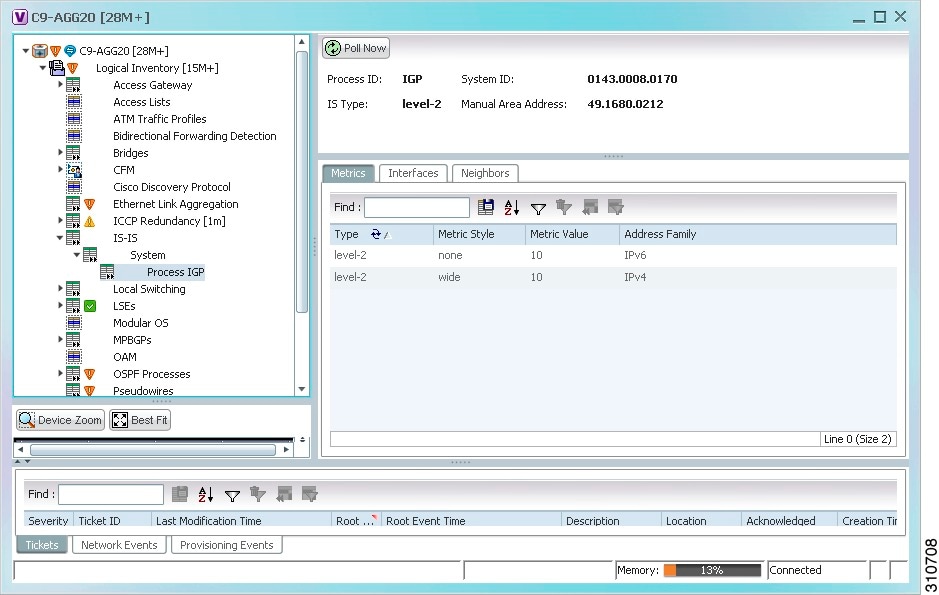
Task: Click the last icon in tickets toolbar
Action: pos(310,494)
